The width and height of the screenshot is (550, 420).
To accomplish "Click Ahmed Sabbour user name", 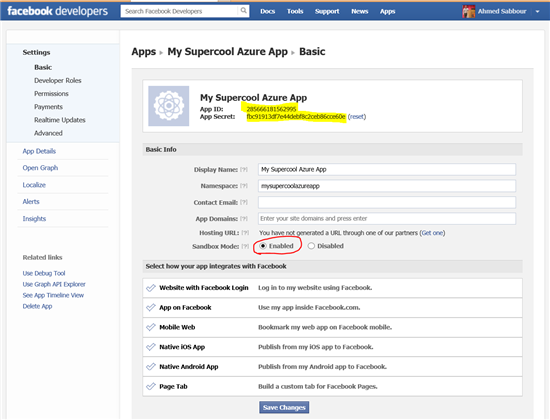I will click(x=502, y=12).
